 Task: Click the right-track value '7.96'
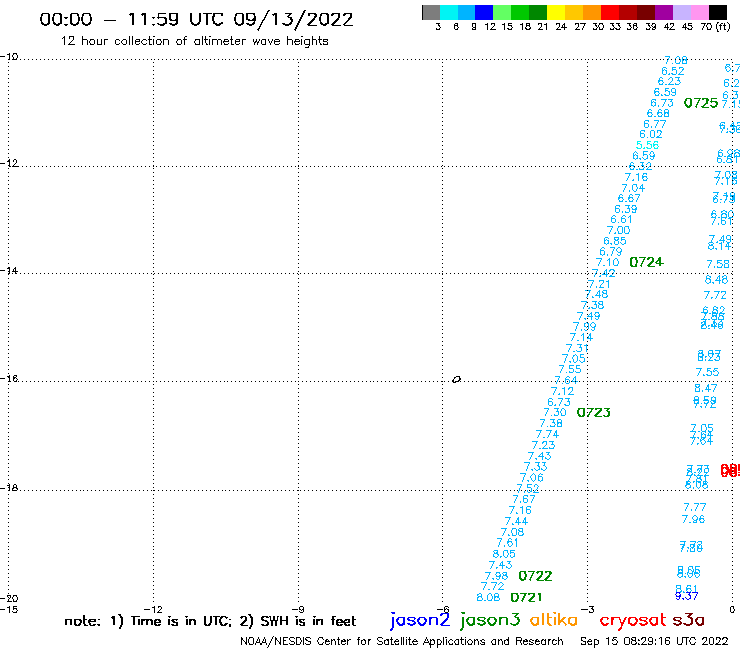point(693,519)
